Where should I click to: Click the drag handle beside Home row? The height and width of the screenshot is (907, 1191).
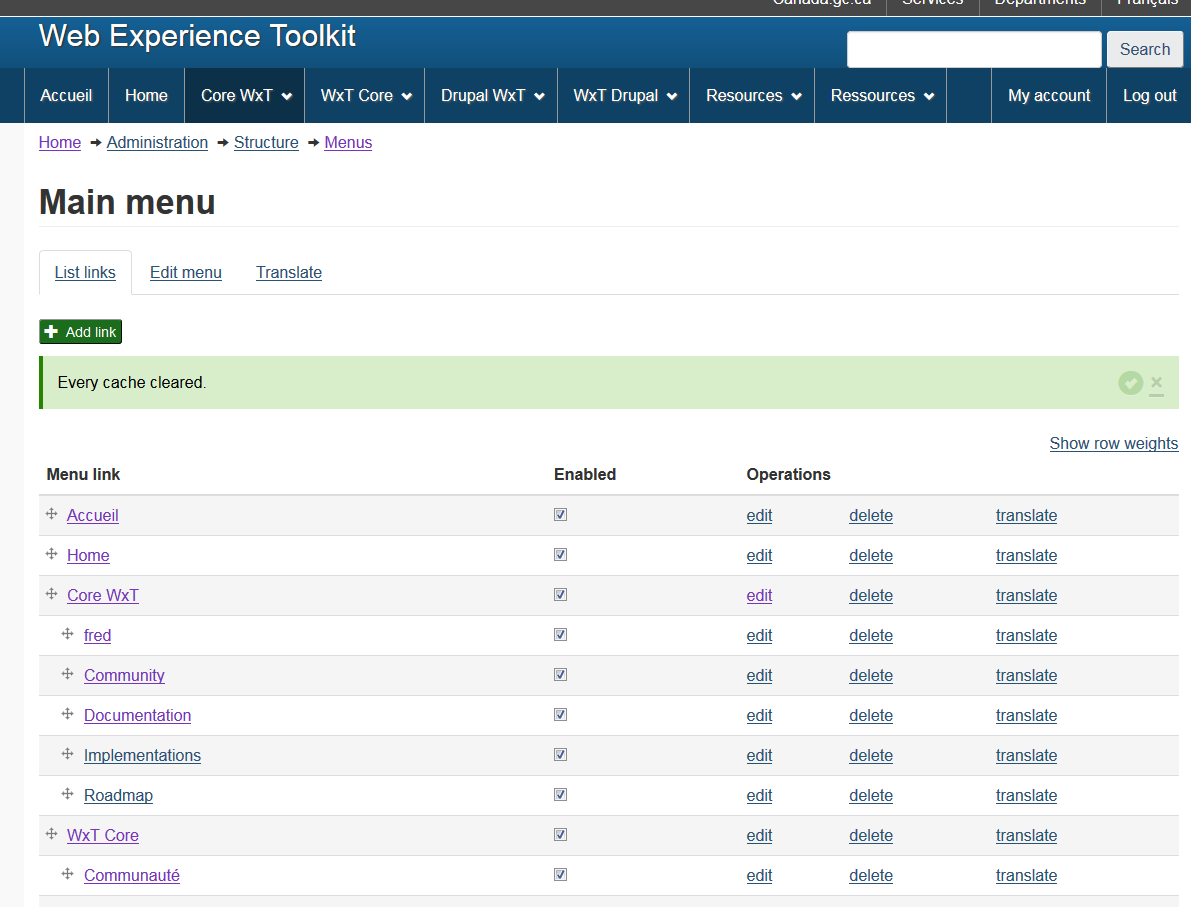click(51, 554)
